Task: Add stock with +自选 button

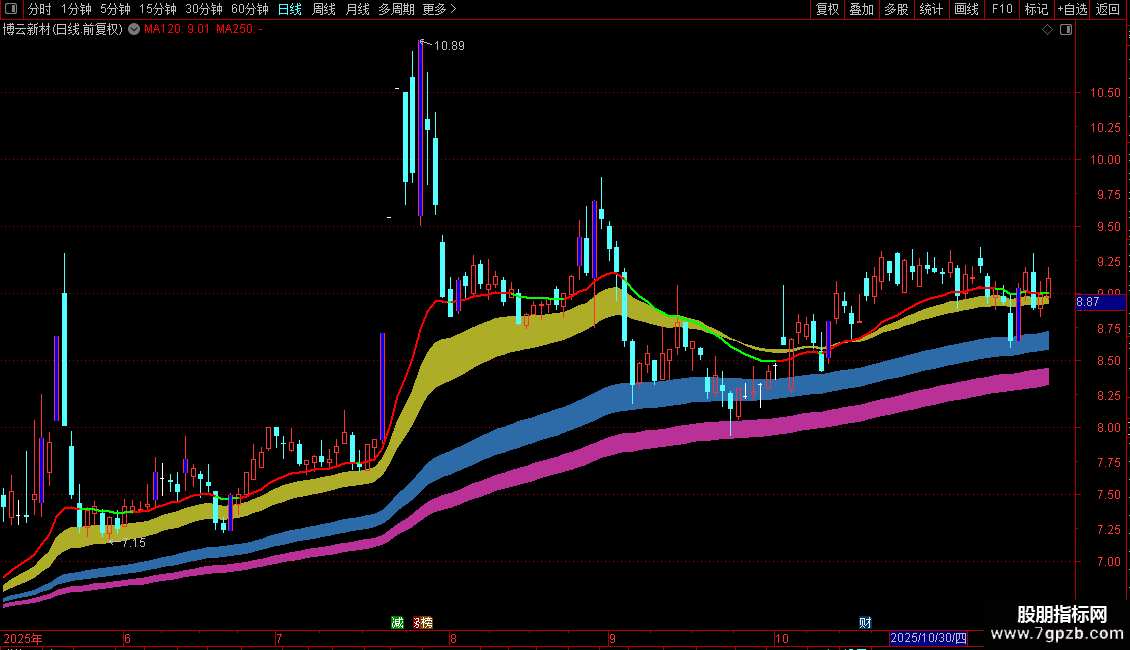Action: coord(1072,9)
